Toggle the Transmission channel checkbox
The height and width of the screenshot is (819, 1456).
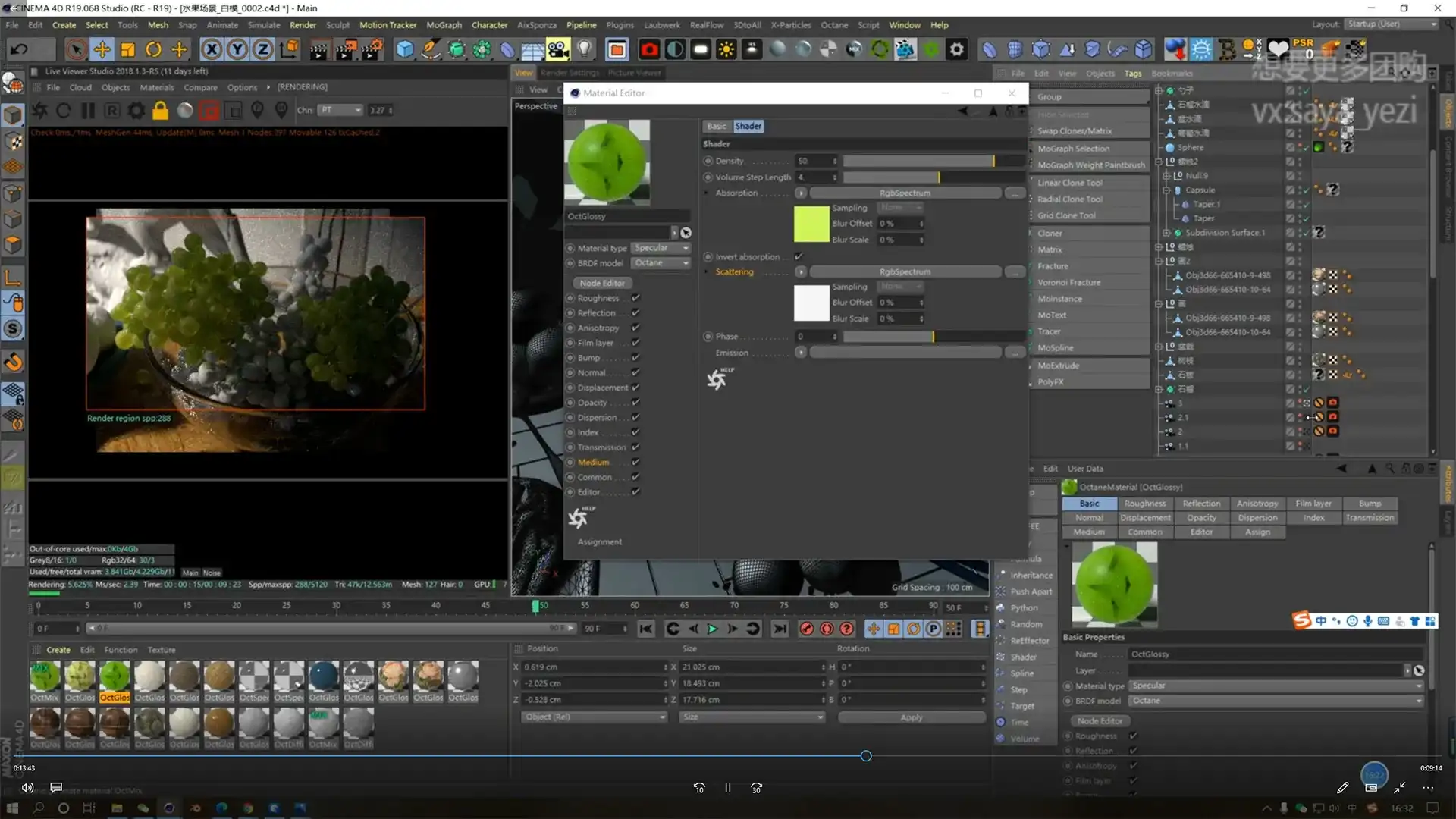(x=635, y=447)
